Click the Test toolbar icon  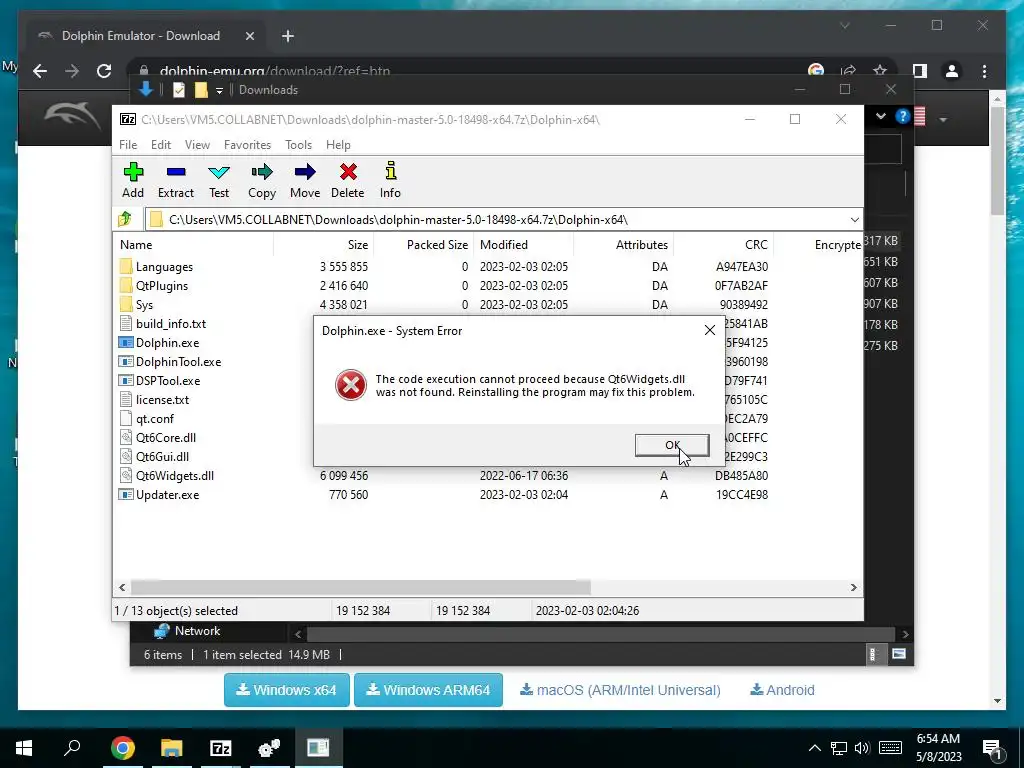[x=219, y=180]
